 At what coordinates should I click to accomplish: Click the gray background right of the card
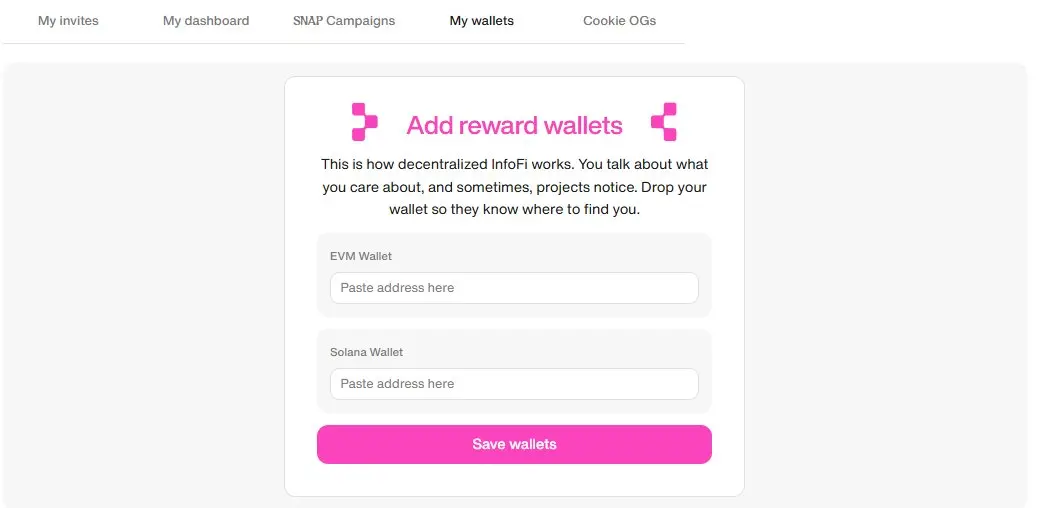tap(886, 286)
